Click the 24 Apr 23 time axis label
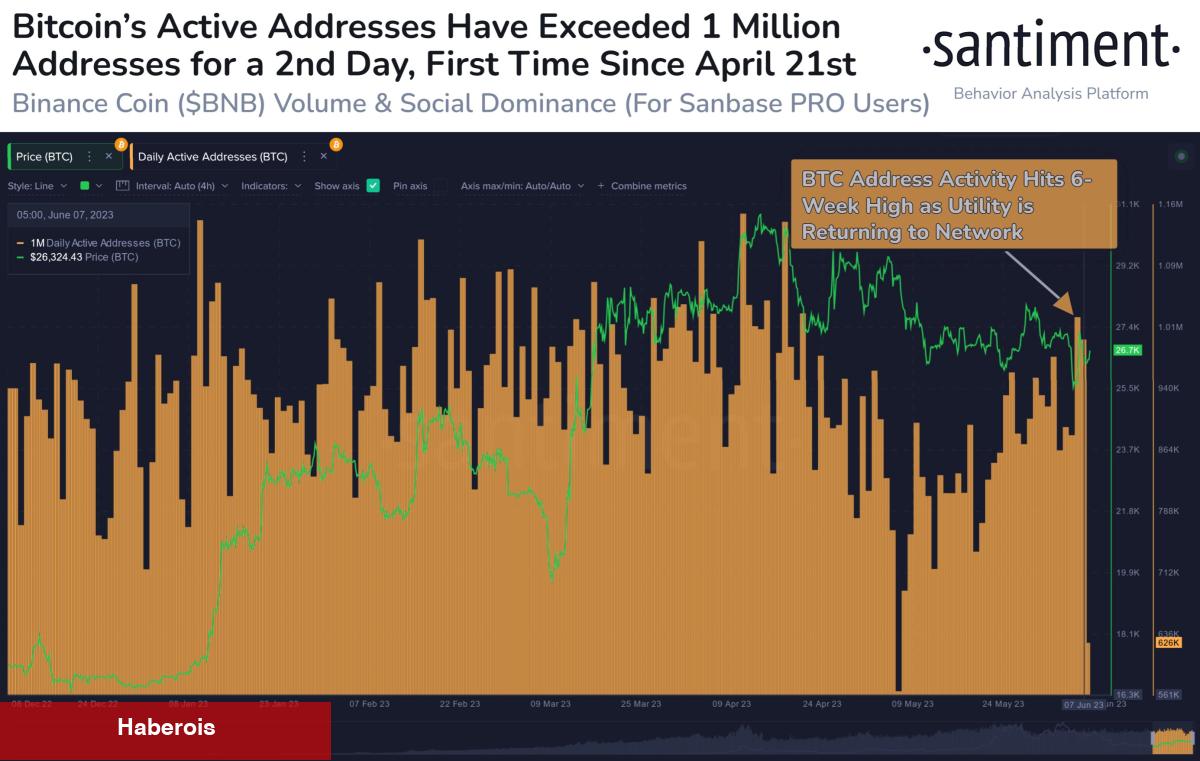 [x=822, y=704]
